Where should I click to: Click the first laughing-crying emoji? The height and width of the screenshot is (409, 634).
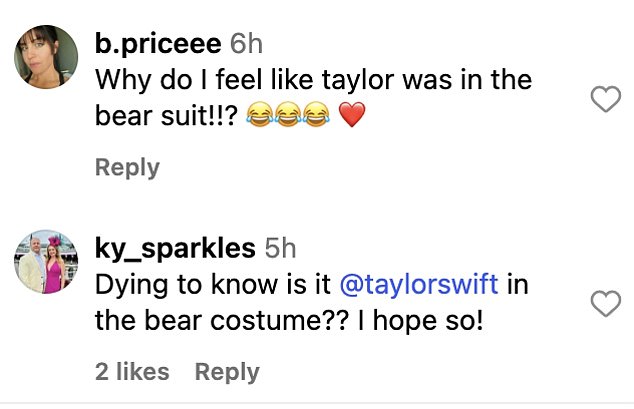[x=259, y=117]
